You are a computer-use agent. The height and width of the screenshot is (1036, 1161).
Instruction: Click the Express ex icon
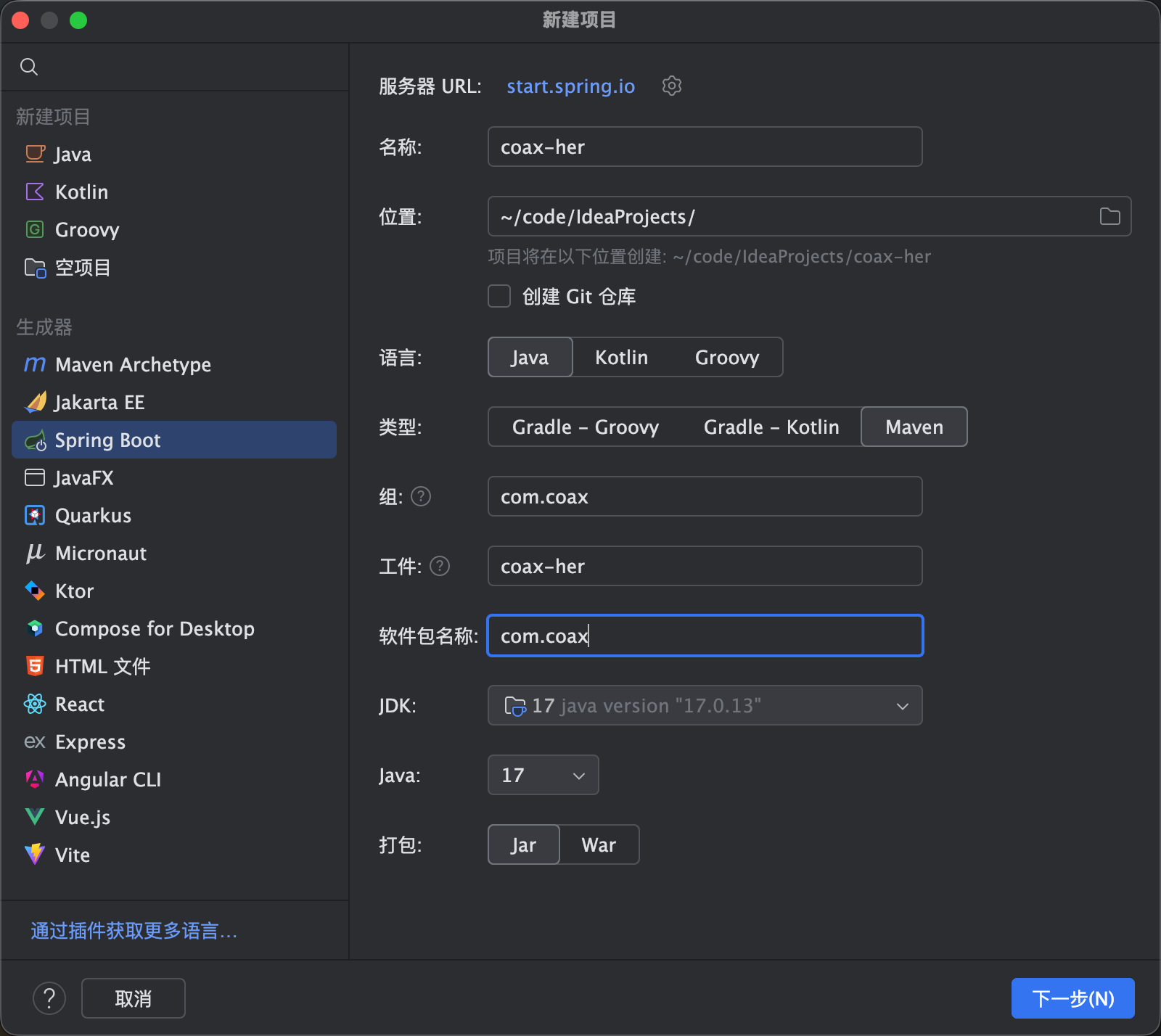35,741
